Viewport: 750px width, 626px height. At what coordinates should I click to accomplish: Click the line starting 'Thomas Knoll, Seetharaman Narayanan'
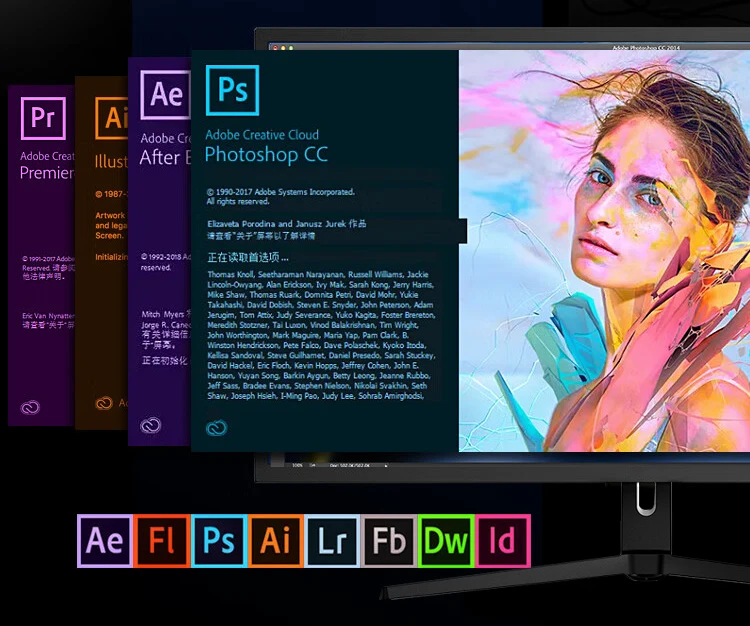click(x=318, y=275)
